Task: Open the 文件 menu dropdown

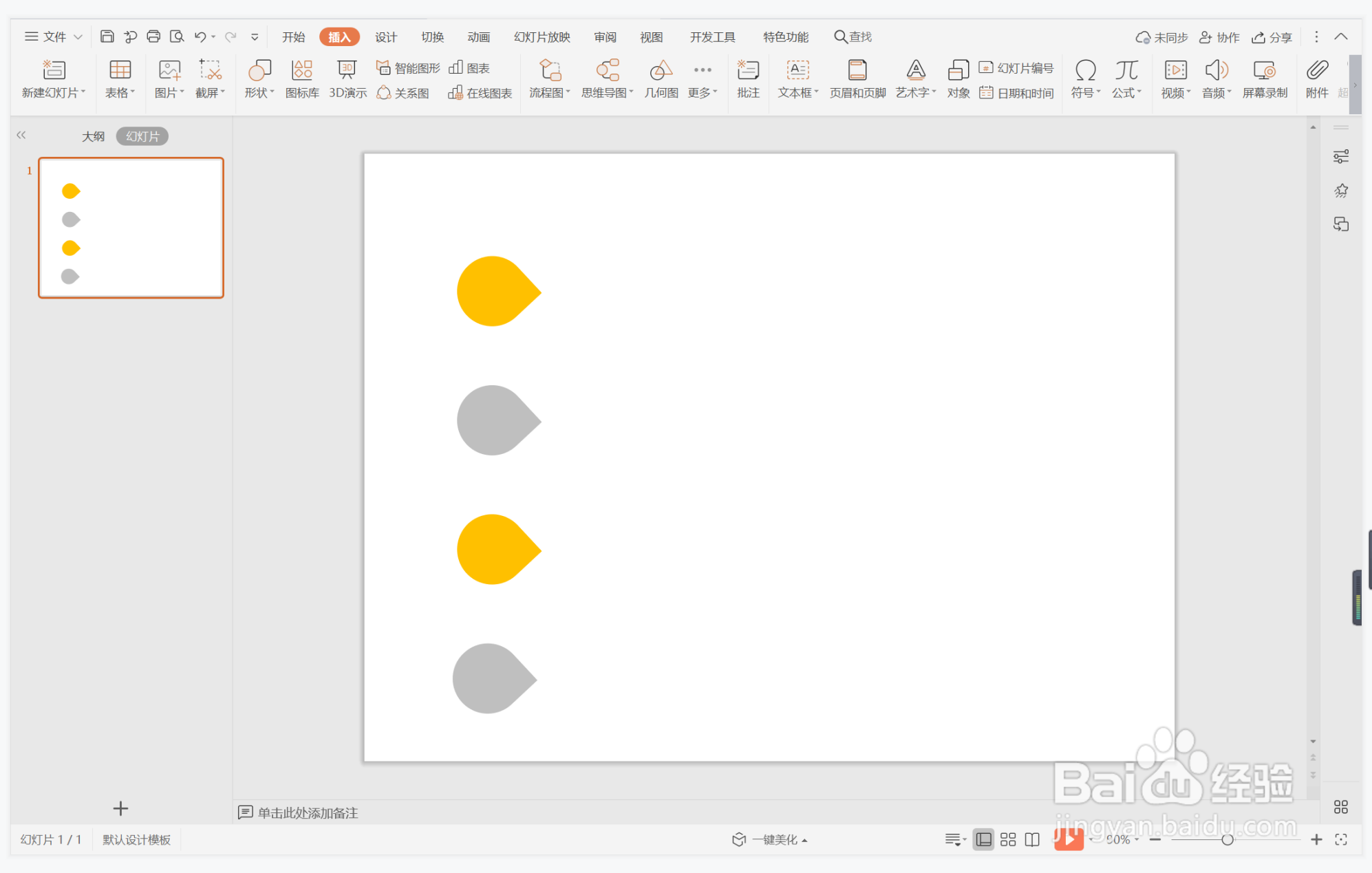Action: click(x=54, y=36)
